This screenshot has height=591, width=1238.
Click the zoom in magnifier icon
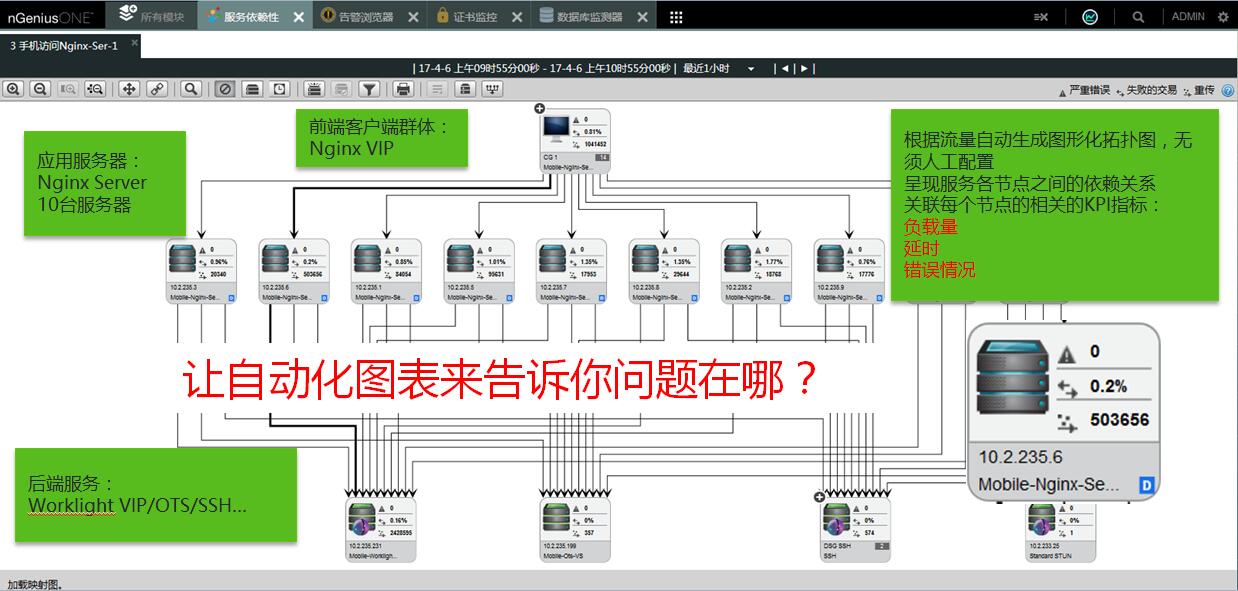click(14, 89)
